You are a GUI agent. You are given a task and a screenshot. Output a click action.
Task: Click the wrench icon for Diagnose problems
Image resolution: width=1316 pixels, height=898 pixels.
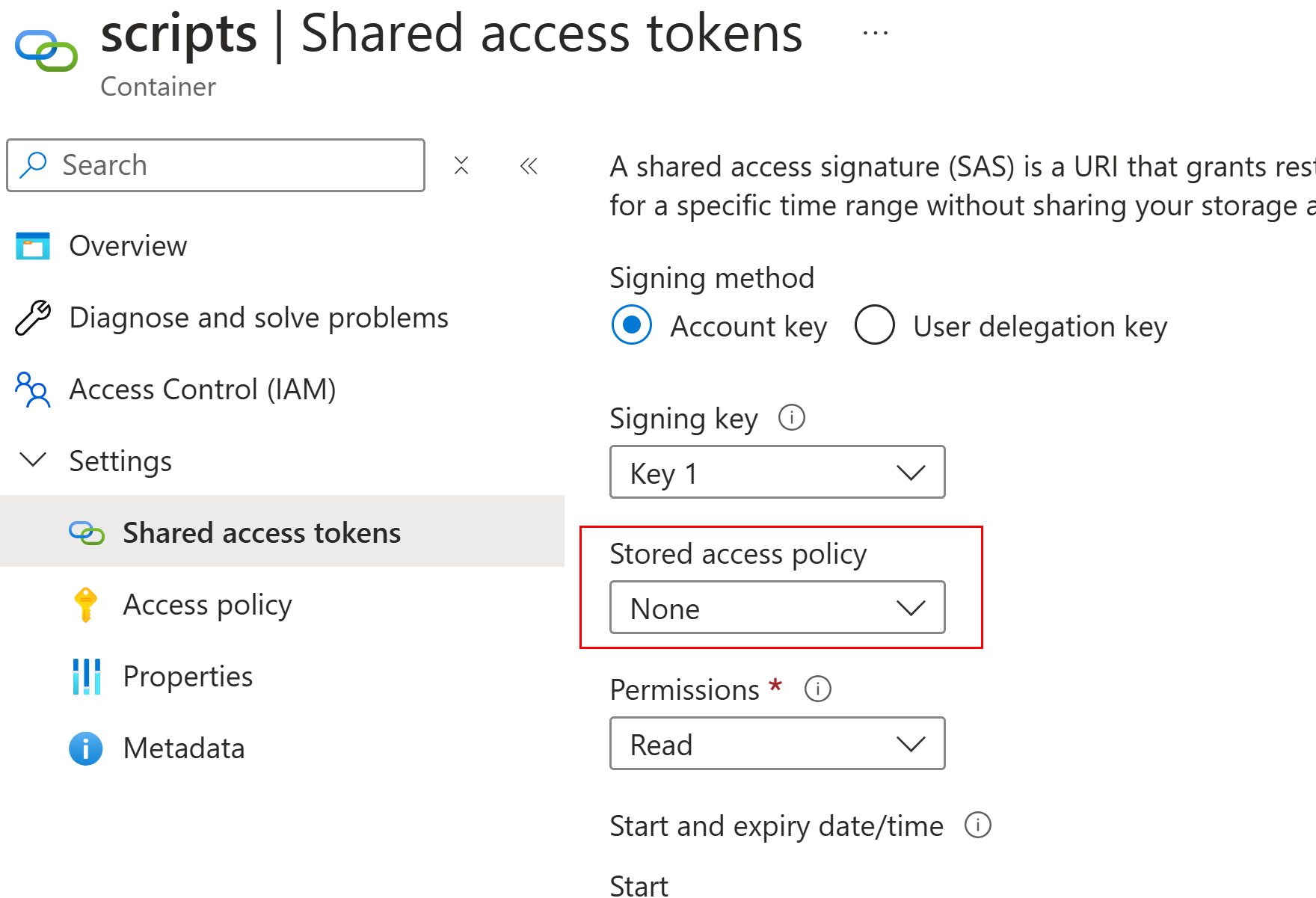tap(33, 318)
